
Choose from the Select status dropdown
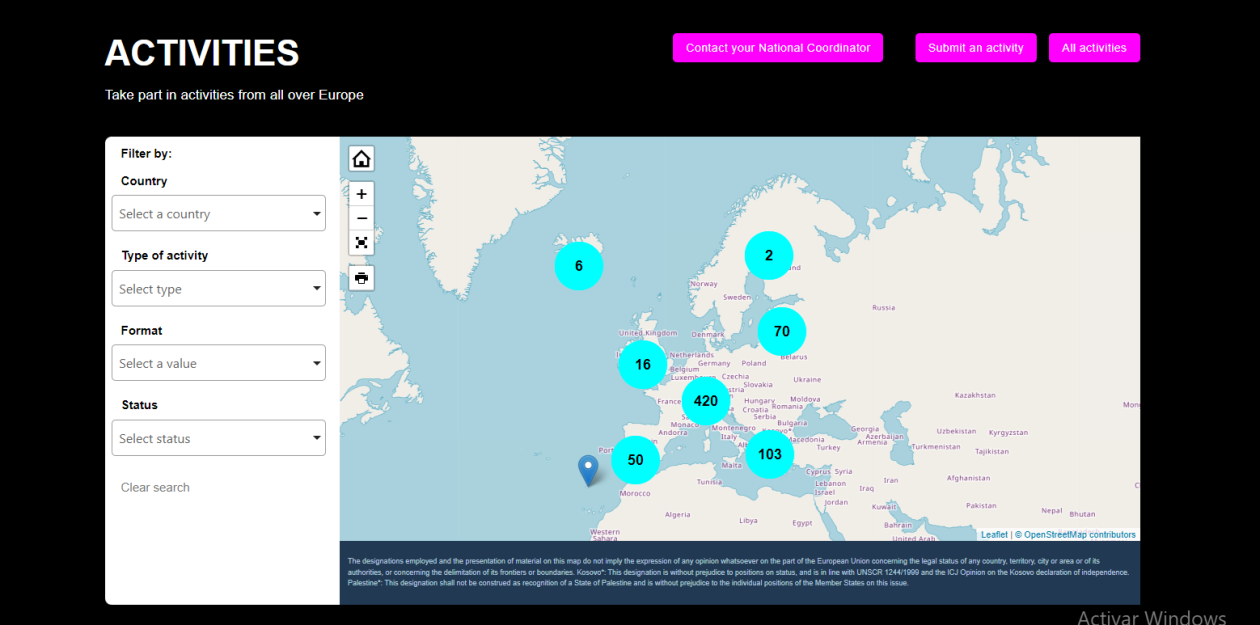tap(218, 438)
